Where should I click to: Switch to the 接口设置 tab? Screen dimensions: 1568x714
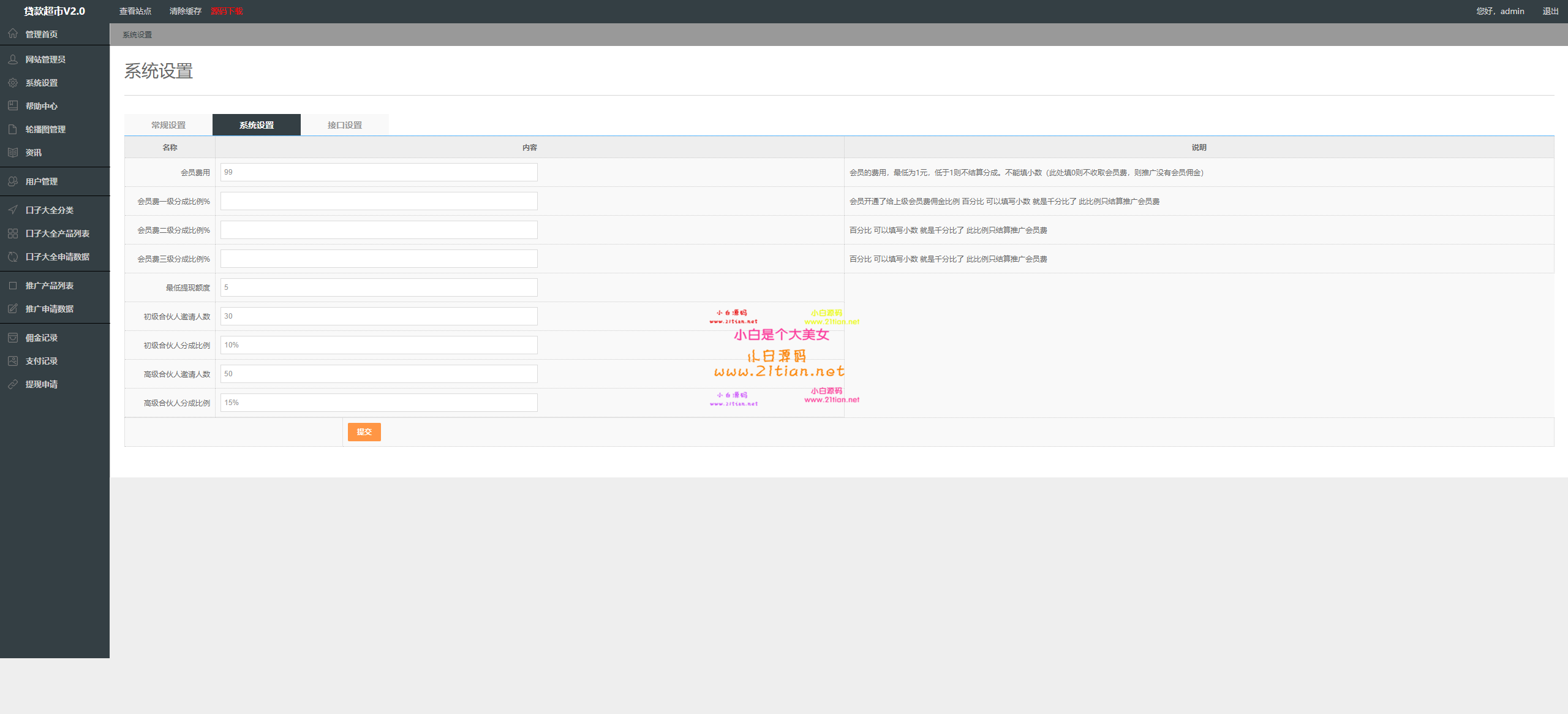[345, 125]
